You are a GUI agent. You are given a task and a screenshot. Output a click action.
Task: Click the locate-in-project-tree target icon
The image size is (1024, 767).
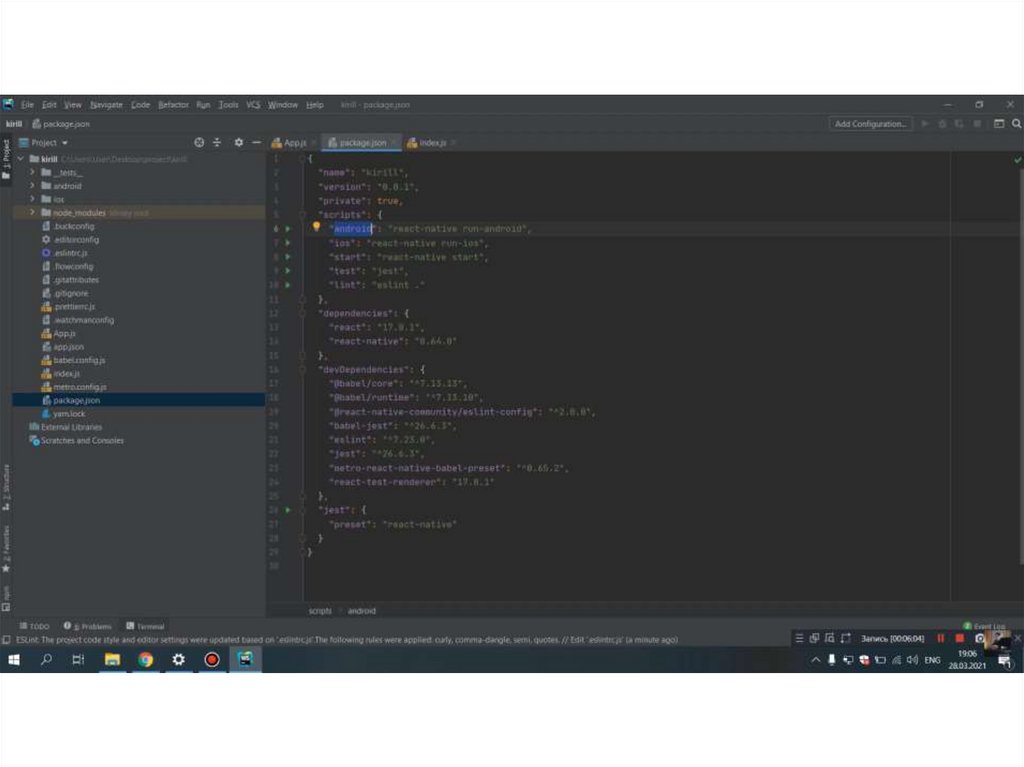(x=199, y=143)
